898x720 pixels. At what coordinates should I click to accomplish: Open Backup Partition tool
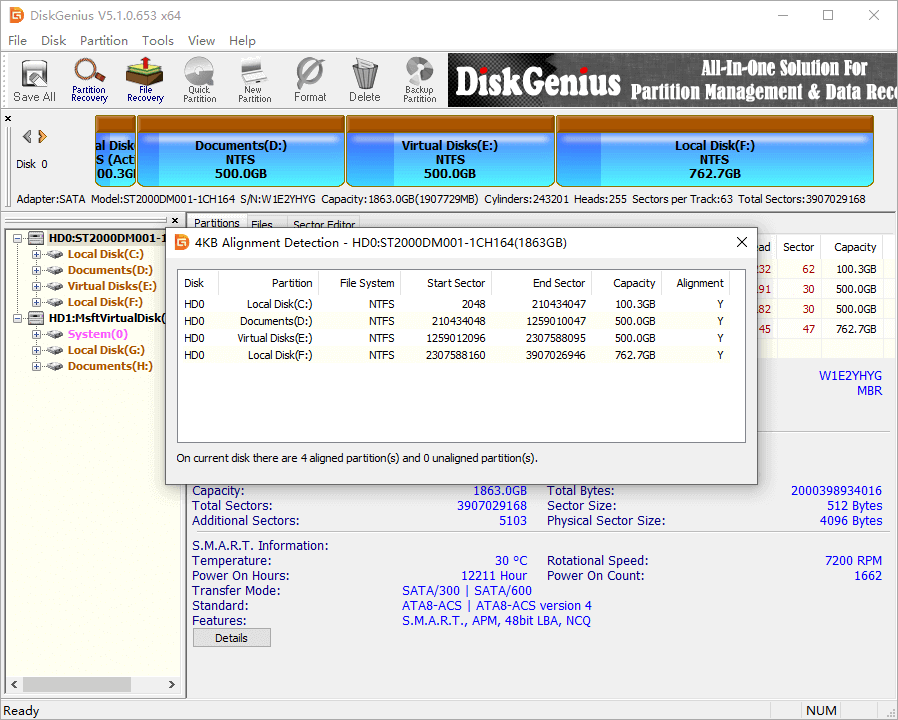point(419,80)
